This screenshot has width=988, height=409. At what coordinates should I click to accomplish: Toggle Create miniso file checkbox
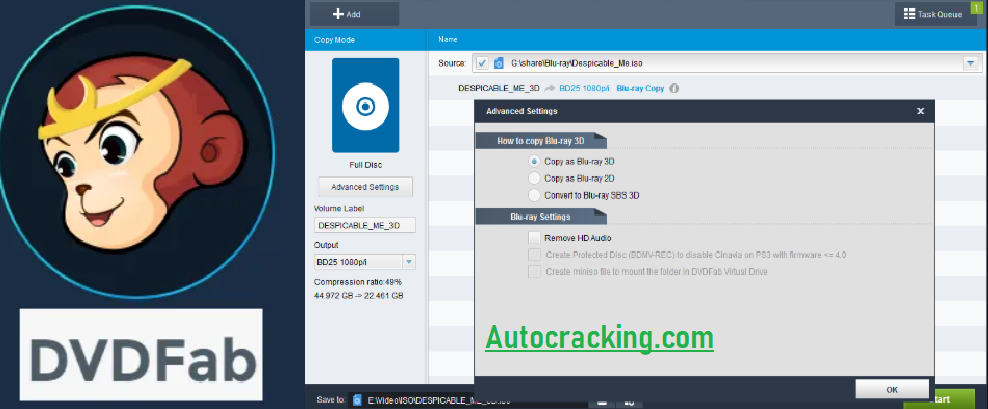pos(534,272)
